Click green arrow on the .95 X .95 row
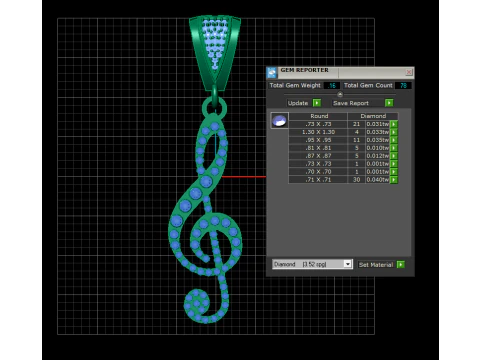 (394, 140)
